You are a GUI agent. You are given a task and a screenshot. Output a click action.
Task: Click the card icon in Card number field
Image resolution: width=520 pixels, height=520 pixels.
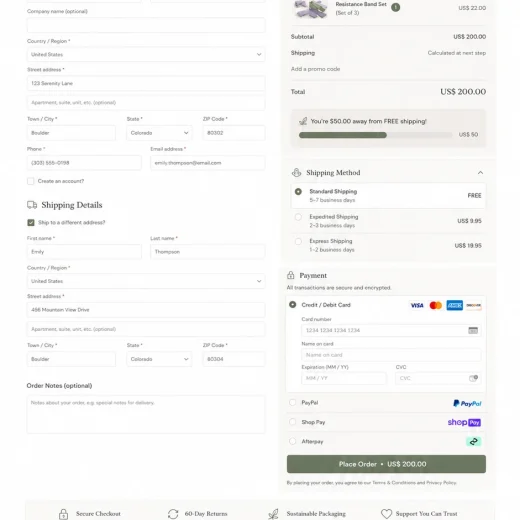tap(473, 330)
